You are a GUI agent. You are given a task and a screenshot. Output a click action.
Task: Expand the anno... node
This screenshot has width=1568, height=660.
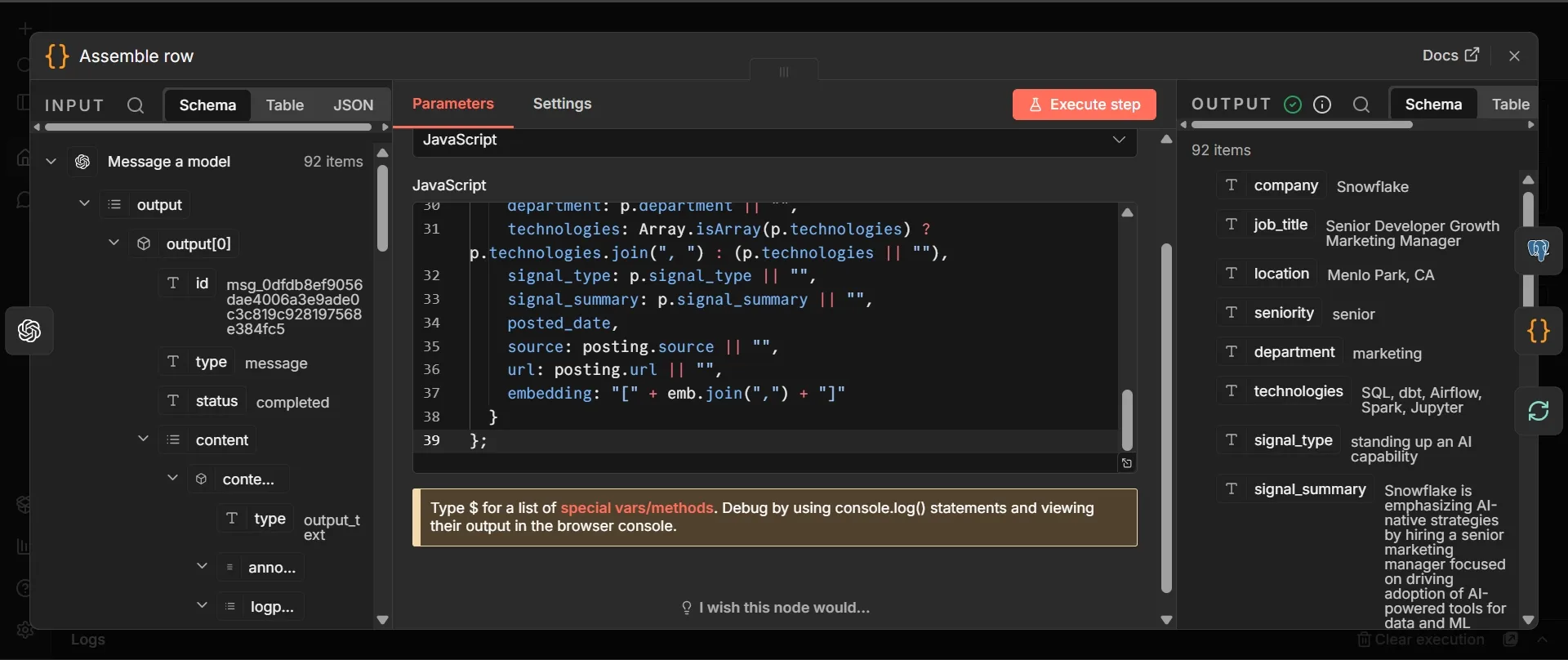click(202, 566)
